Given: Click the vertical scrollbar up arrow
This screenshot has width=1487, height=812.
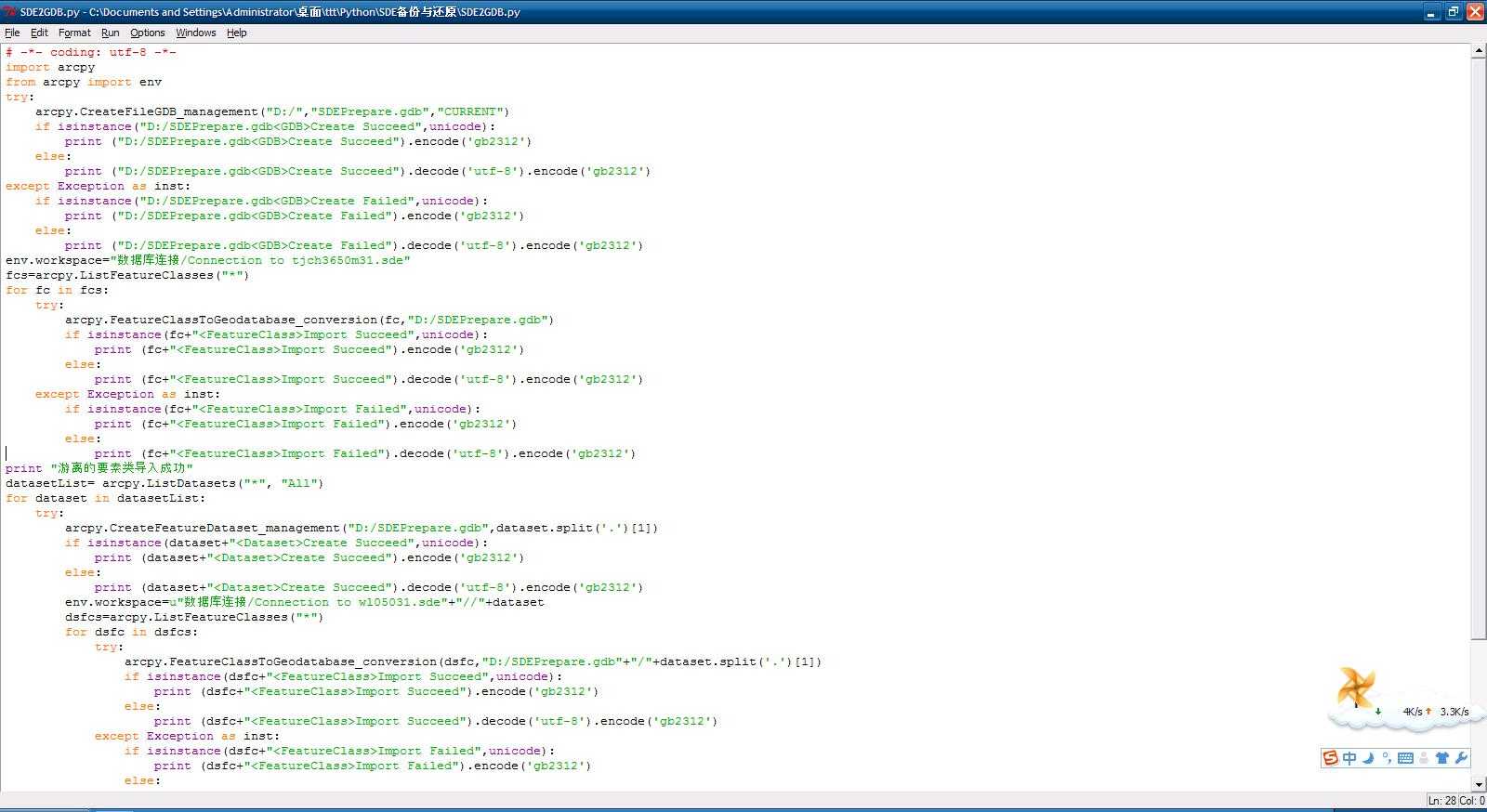Looking at the screenshot, I should (x=1479, y=51).
